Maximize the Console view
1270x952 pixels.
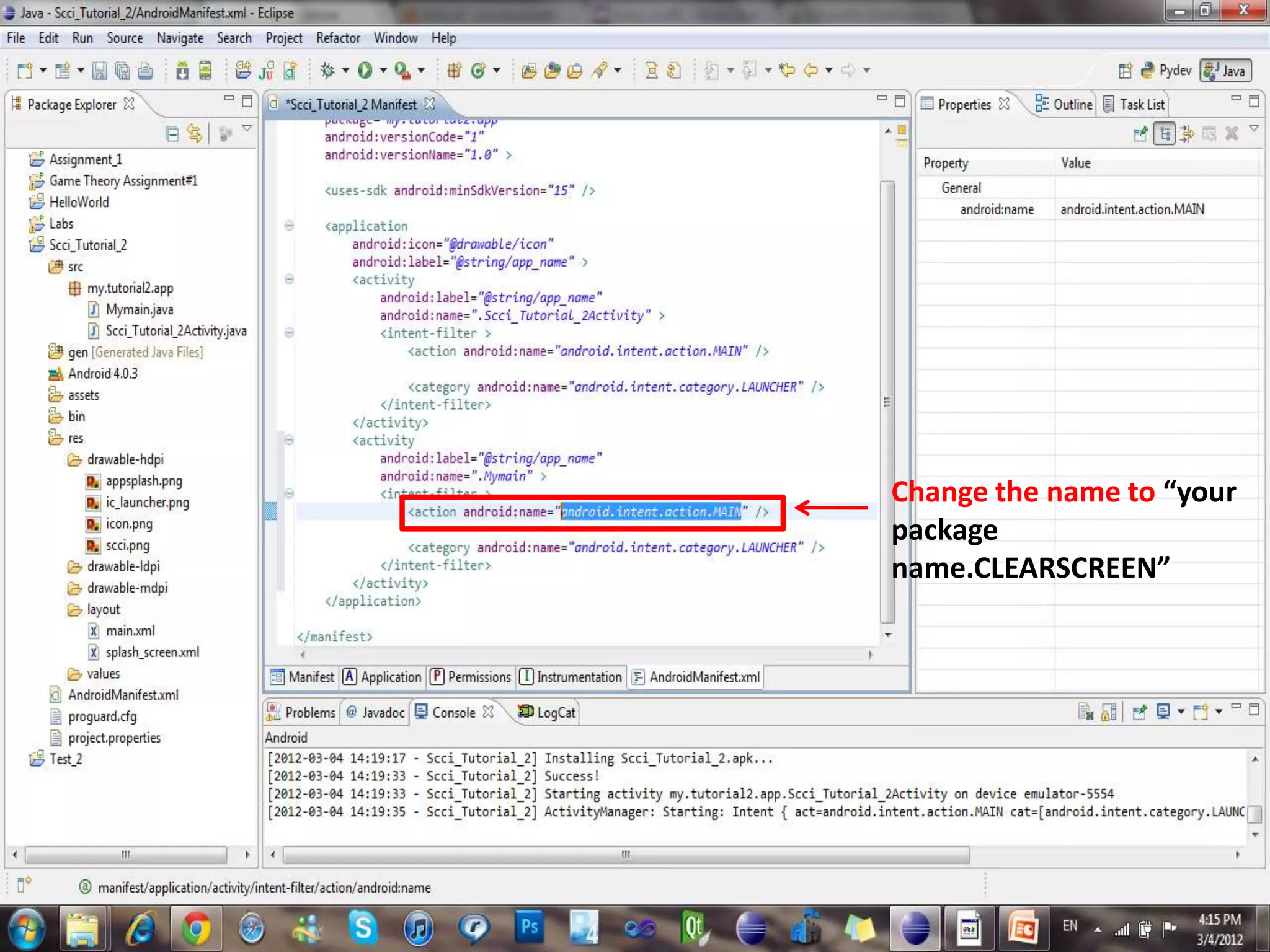1254,709
